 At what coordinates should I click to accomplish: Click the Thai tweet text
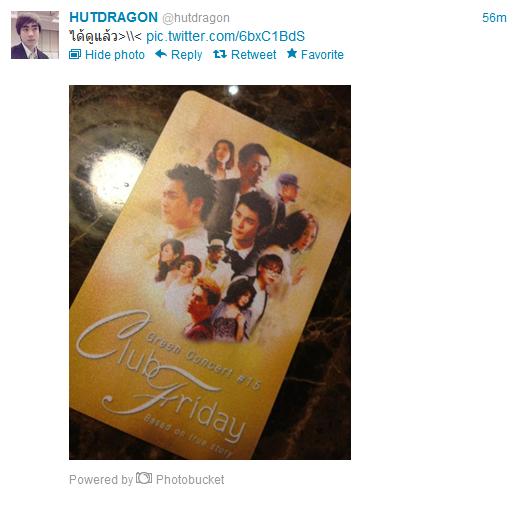105,36
